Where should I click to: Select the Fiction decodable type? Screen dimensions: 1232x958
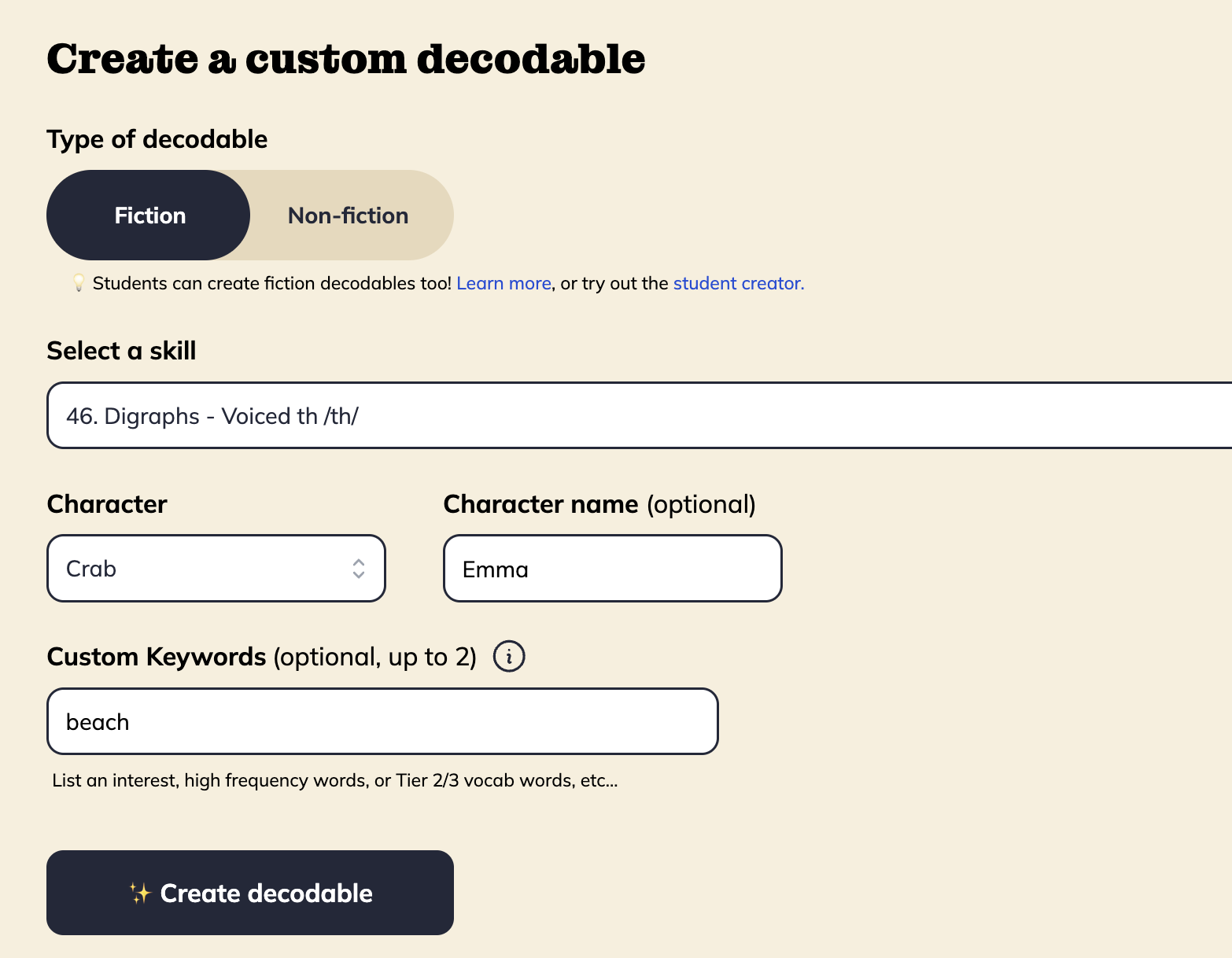point(149,216)
